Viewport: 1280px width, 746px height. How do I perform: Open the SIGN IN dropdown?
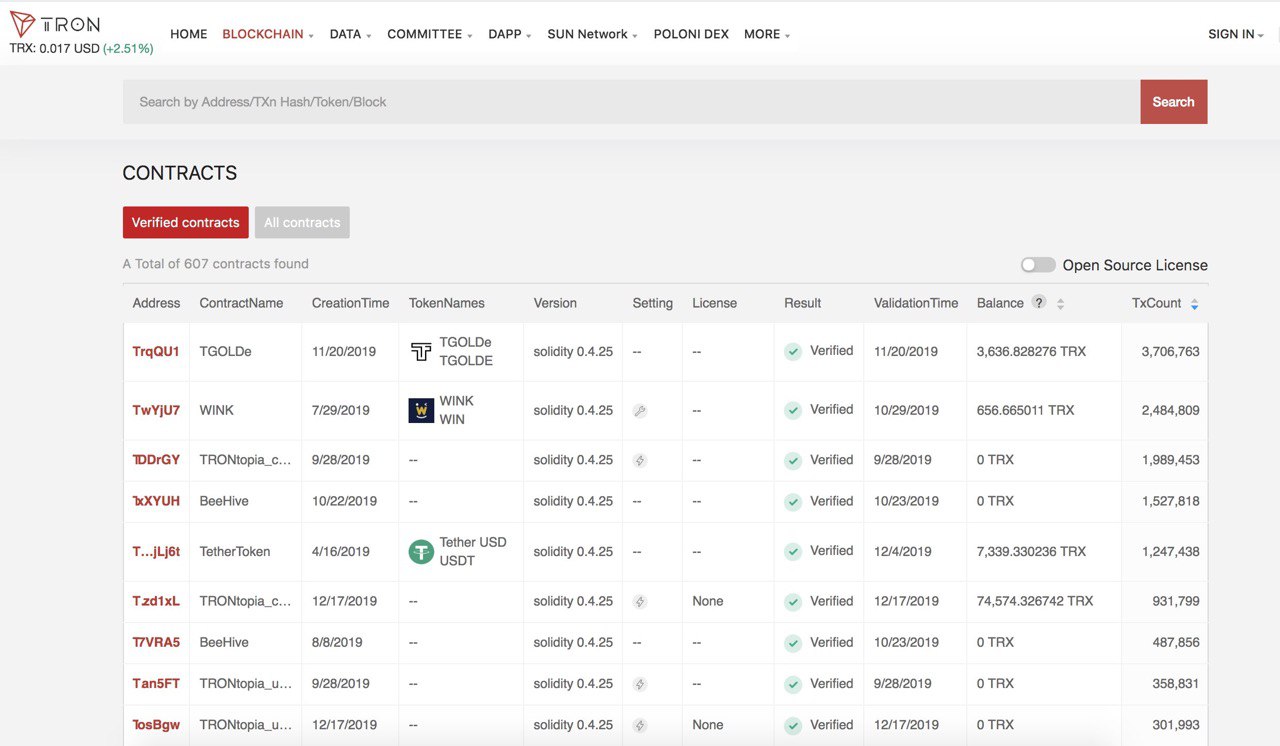[x=1236, y=34]
